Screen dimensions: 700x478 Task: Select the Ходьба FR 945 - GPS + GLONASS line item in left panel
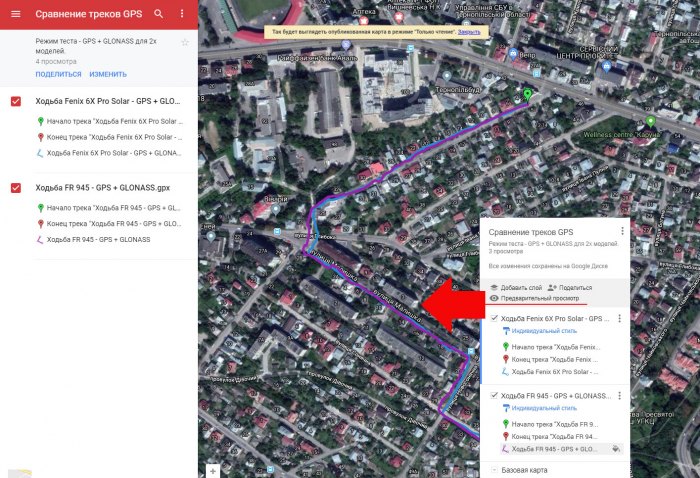tap(94, 240)
